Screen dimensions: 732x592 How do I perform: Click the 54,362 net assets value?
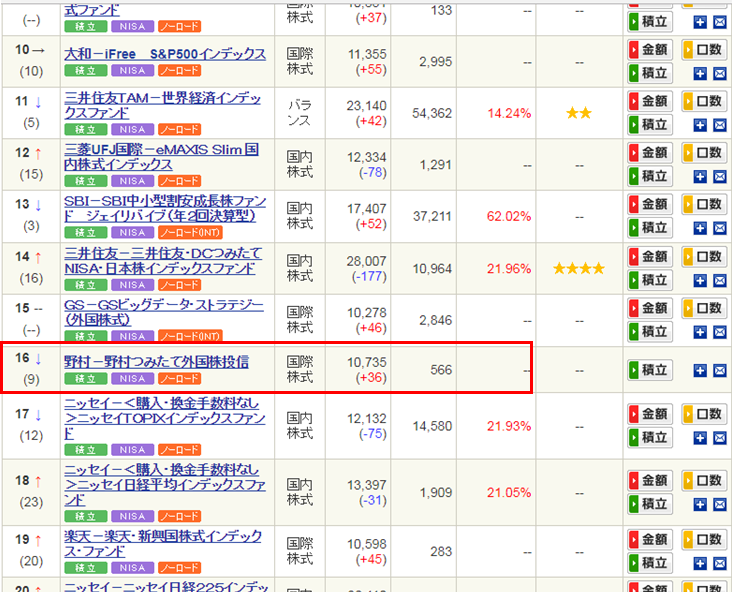point(432,113)
